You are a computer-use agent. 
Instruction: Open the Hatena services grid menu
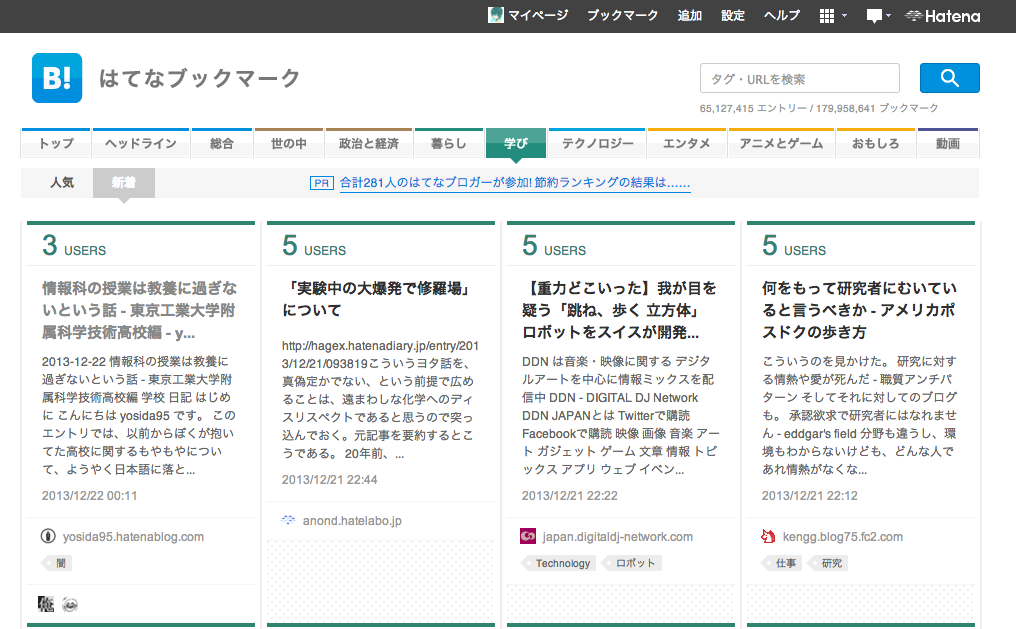827,16
